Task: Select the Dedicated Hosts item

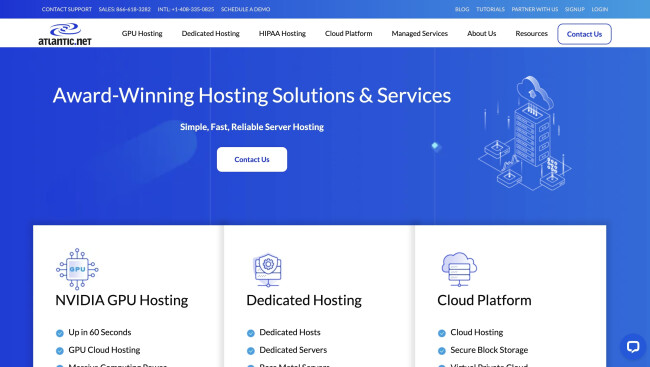Action: [290, 333]
